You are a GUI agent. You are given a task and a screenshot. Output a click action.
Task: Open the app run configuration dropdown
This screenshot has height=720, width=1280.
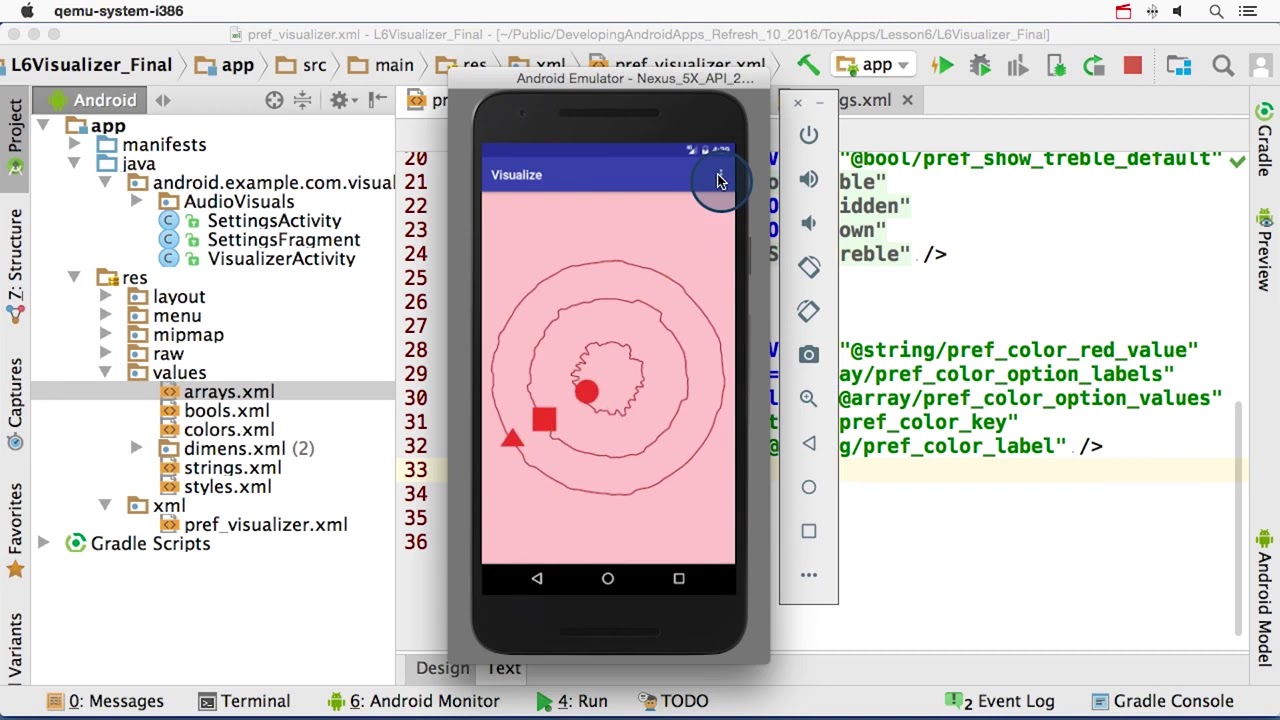point(873,66)
